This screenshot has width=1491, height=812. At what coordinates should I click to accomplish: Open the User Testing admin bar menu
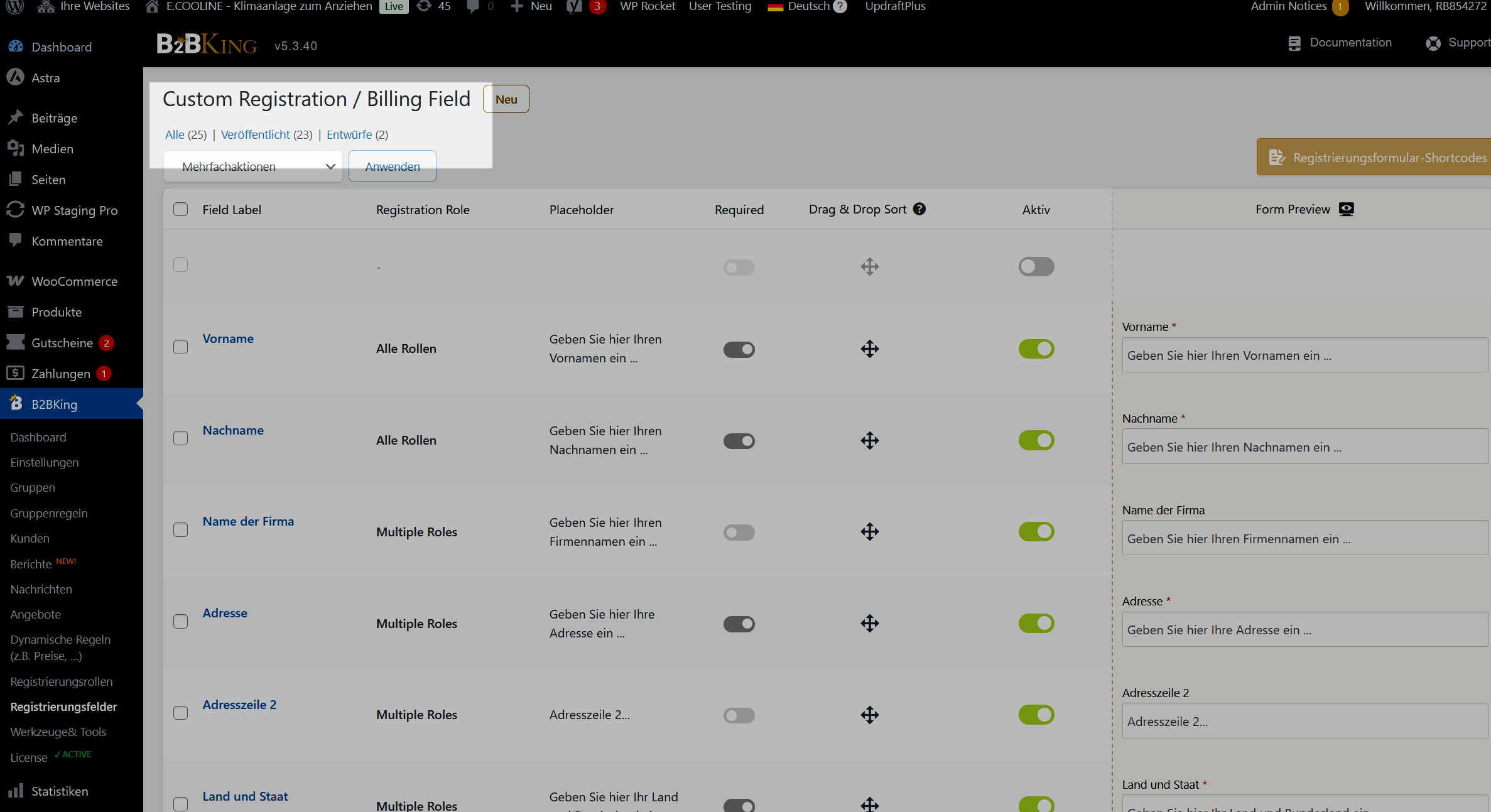[720, 6]
